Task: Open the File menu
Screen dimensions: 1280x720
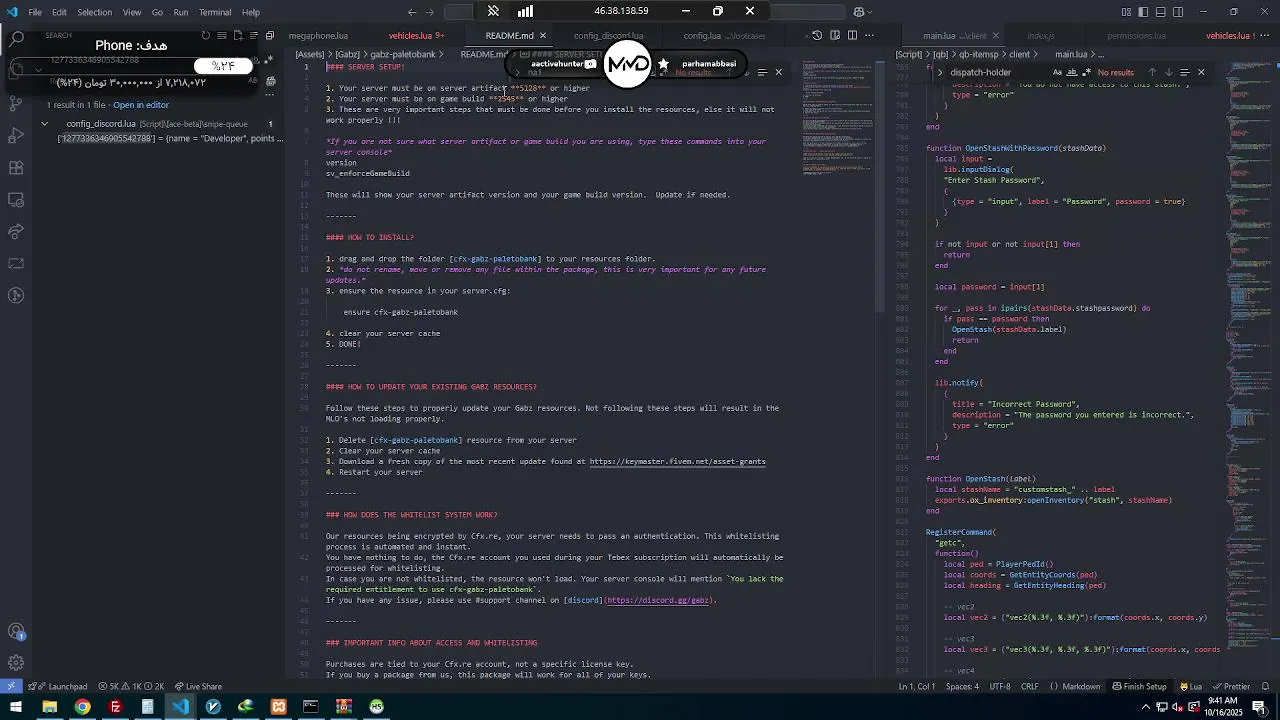Action: coord(35,12)
